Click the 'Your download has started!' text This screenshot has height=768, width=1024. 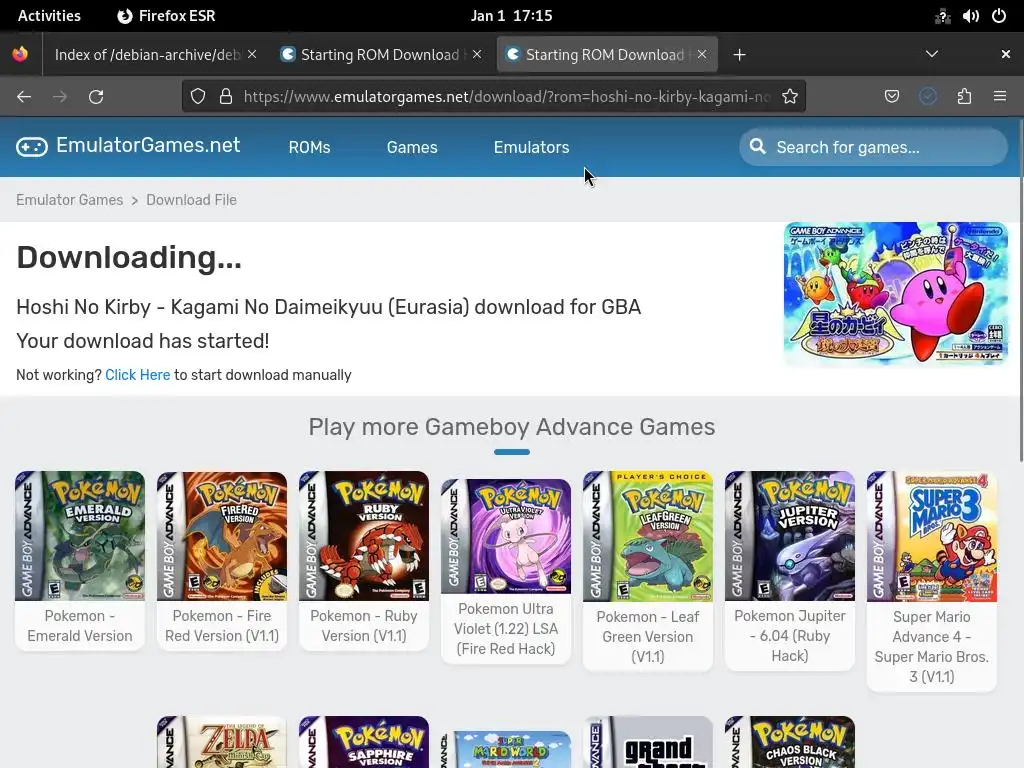143,341
